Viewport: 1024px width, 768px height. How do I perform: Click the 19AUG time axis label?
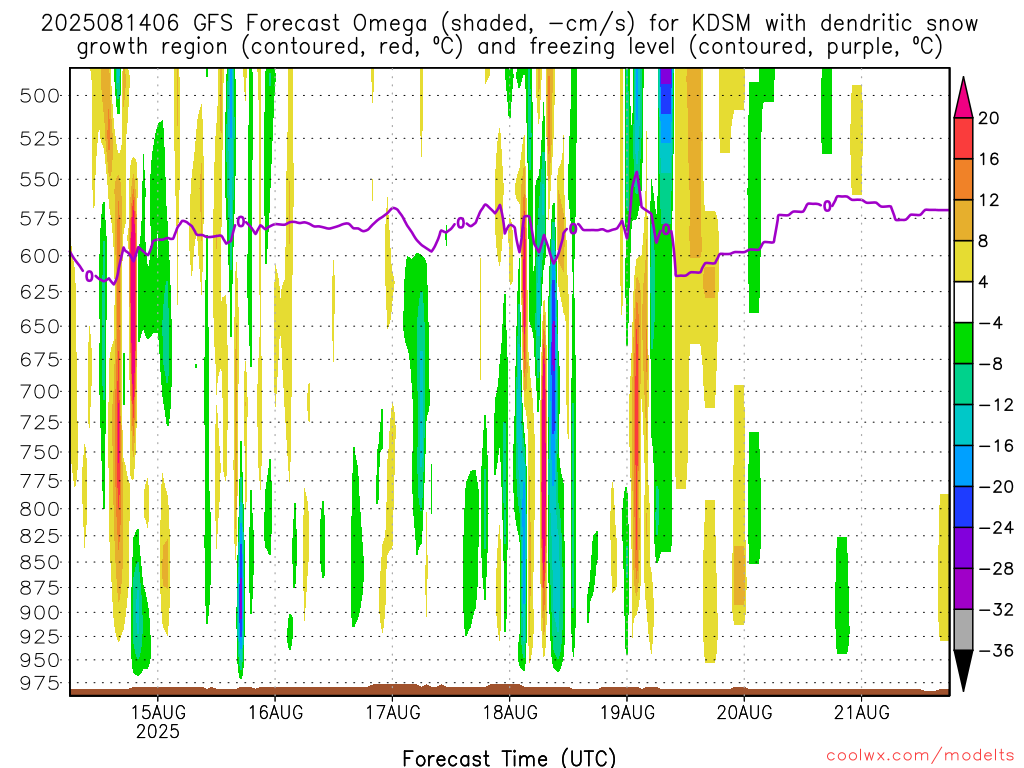(627, 712)
